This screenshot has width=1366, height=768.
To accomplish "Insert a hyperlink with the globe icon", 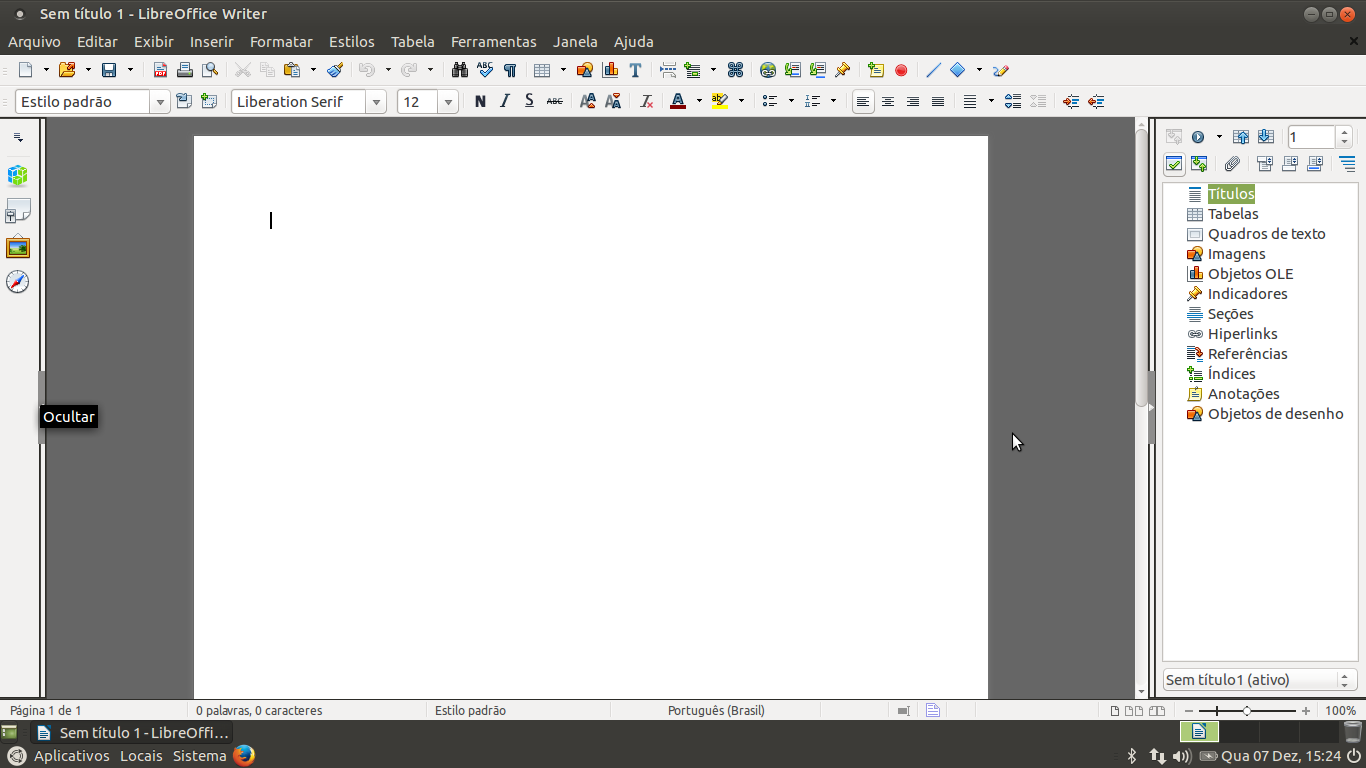I will click(768, 70).
